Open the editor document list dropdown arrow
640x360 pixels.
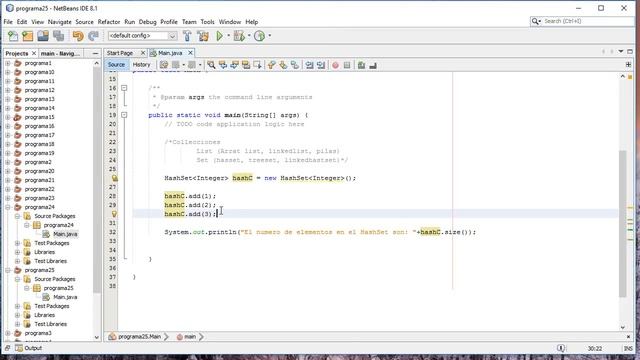point(621,52)
